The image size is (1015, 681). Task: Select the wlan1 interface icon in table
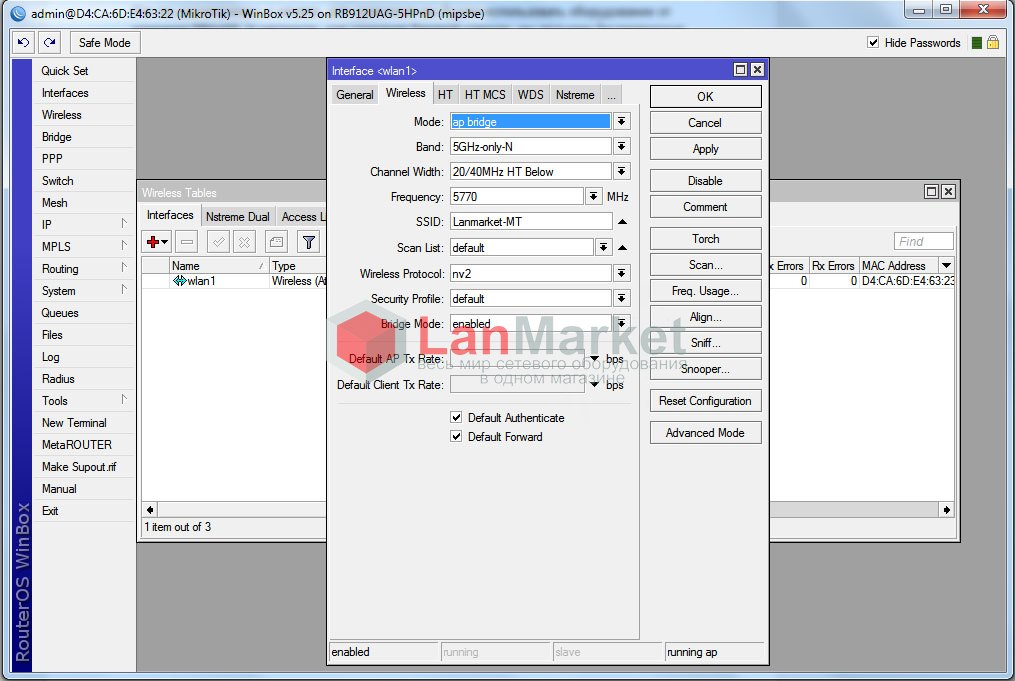[x=180, y=281]
